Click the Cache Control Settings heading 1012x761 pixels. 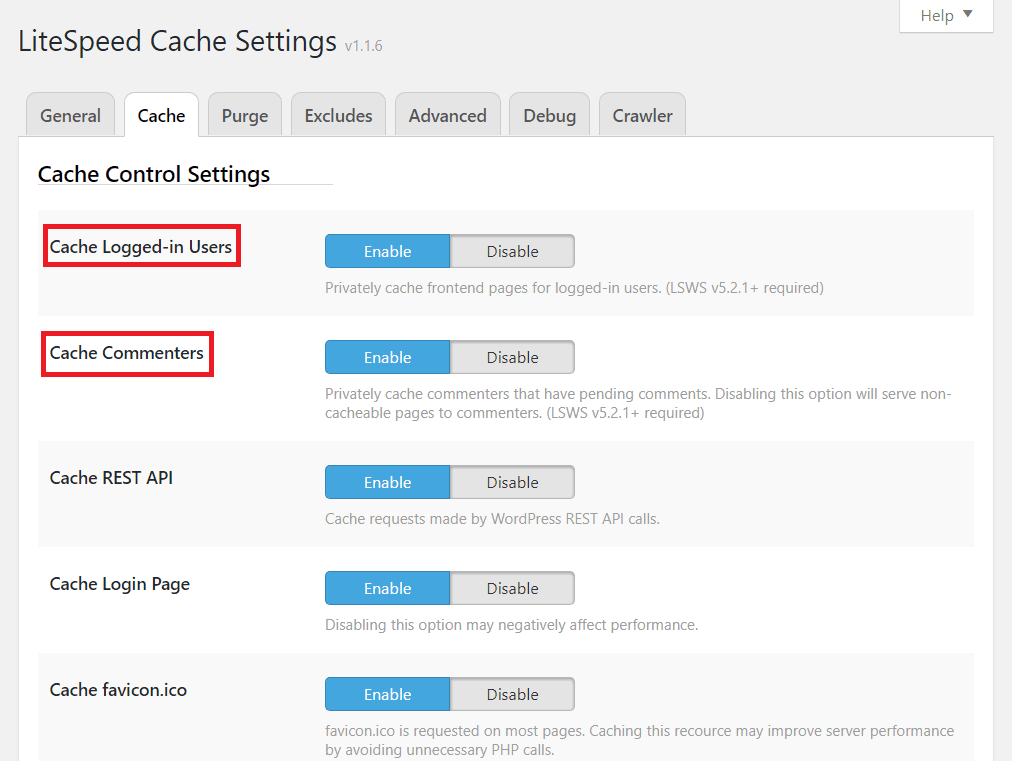point(154,174)
